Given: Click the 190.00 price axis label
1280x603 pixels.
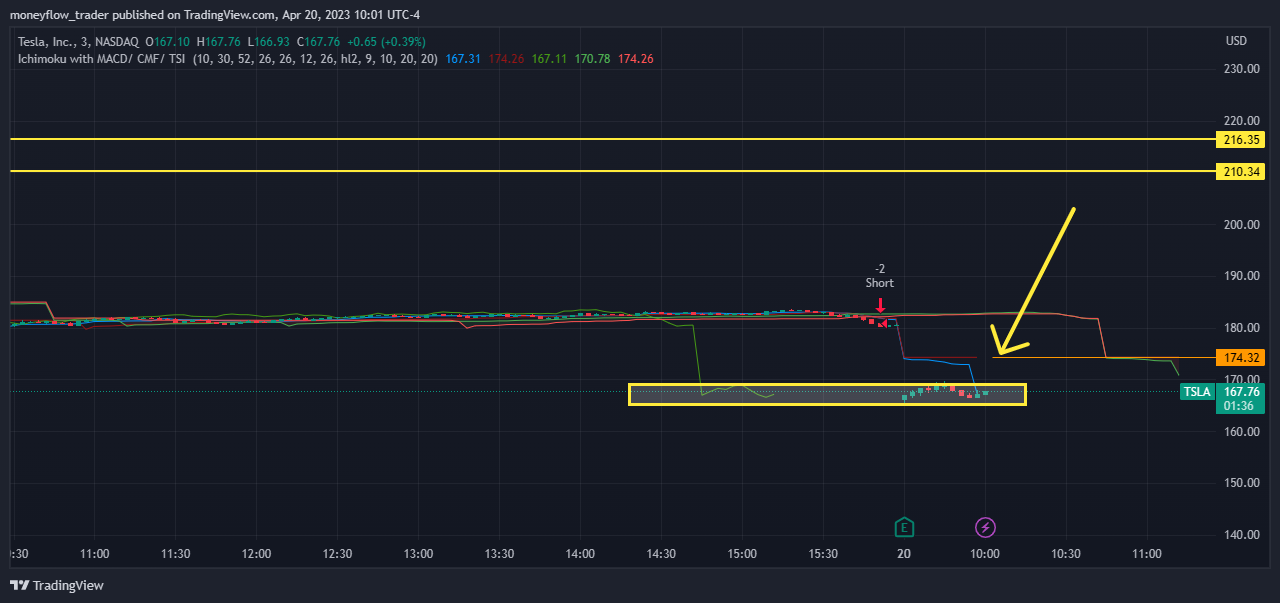Looking at the screenshot, I should point(1240,276).
